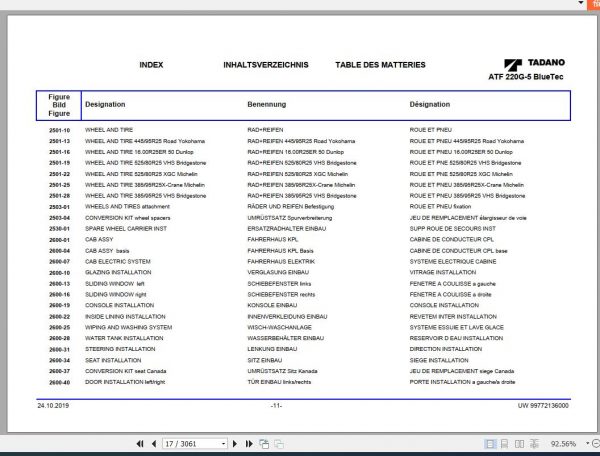Screen dimensions: 600x456
Task: Click figure number 2501-19
Action: pos(60,163)
